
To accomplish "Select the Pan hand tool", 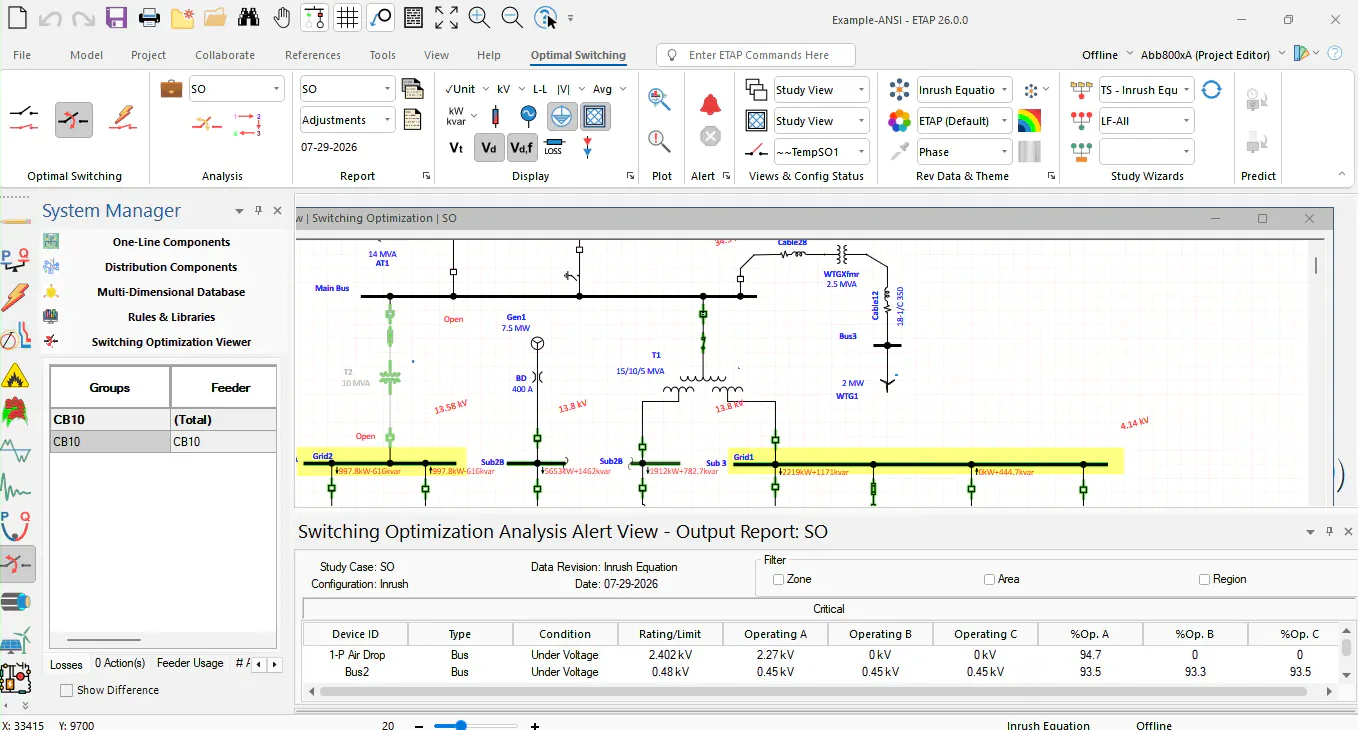I will pyautogui.click(x=282, y=18).
